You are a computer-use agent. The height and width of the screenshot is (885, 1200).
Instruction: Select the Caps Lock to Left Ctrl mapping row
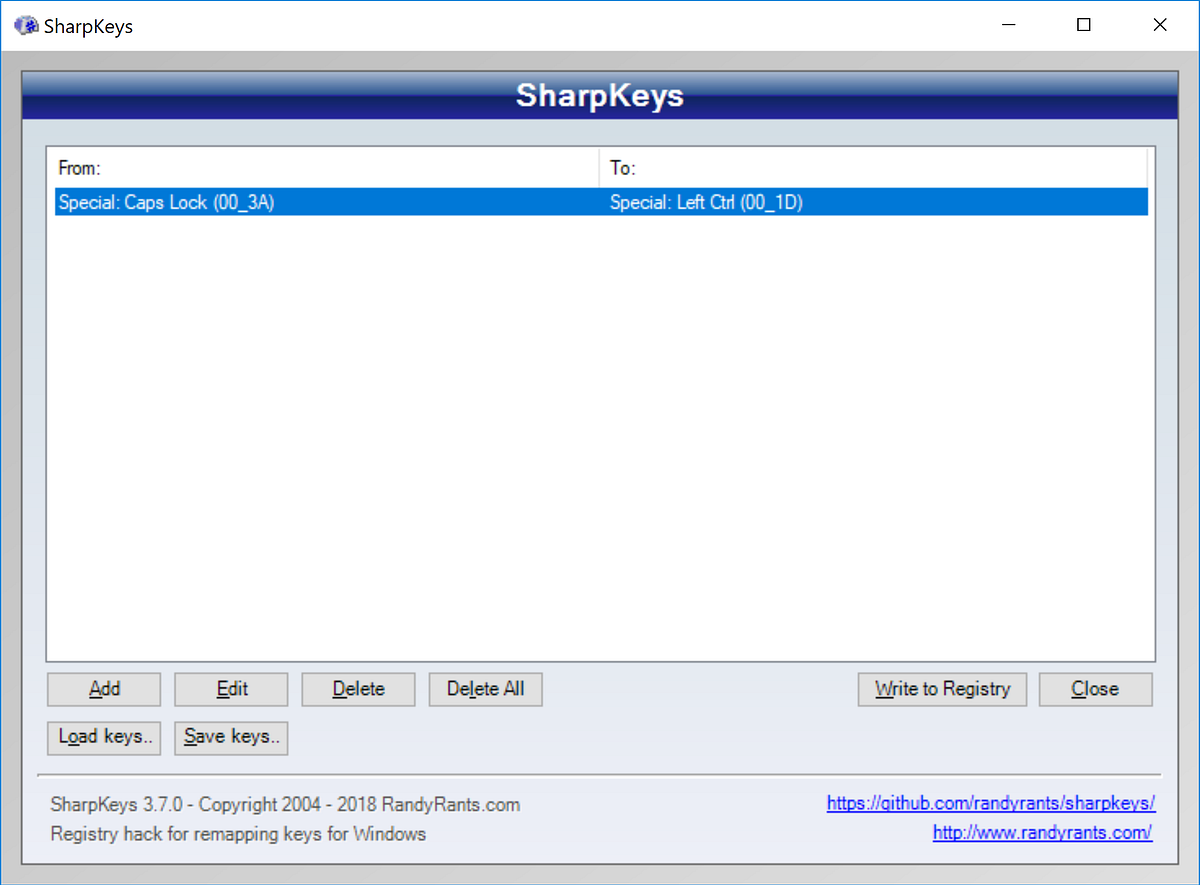pyautogui.click(x=400, y=201)
